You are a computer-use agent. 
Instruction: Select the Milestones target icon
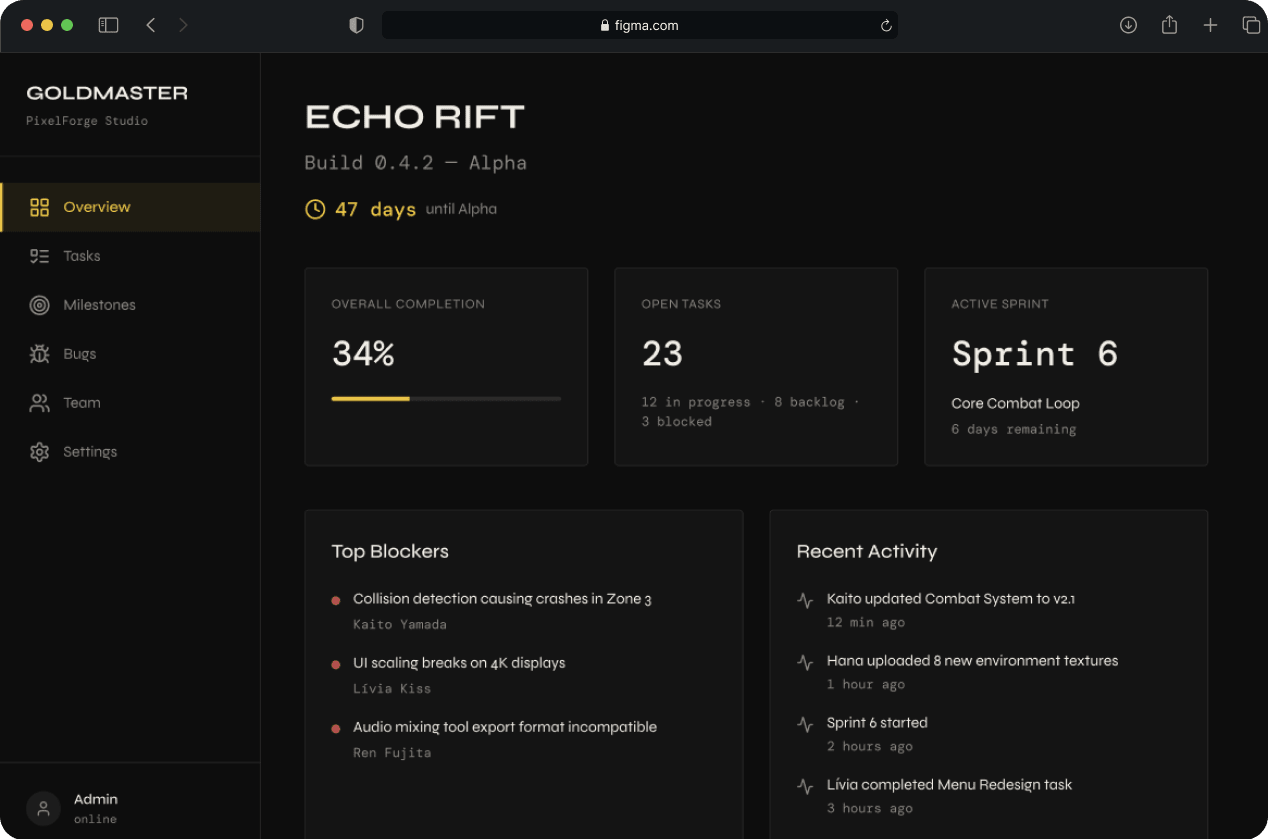click(x=39, y=305)
